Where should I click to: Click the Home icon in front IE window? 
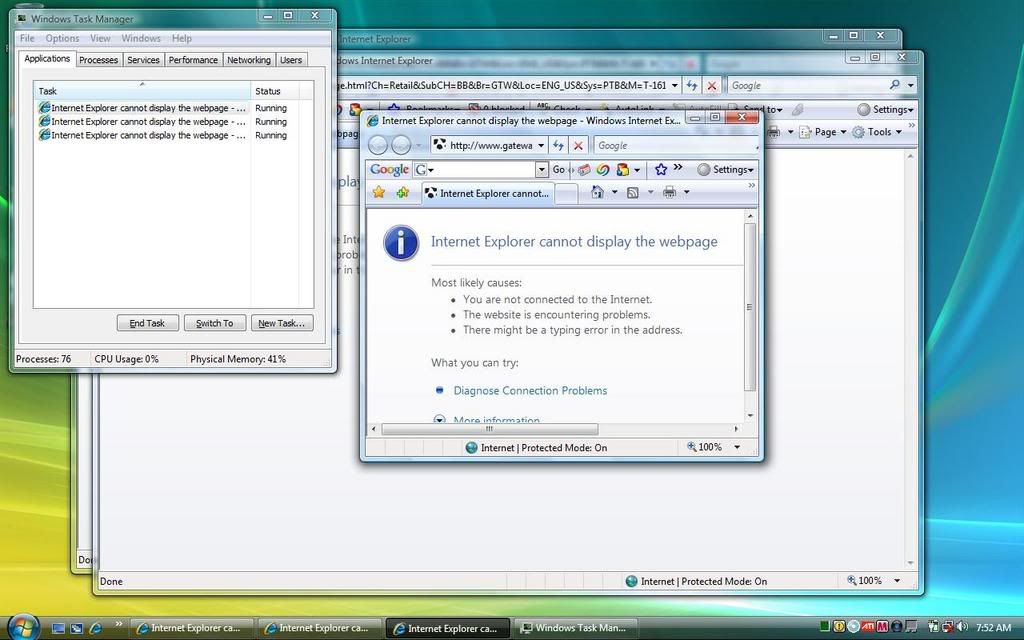pyautogui.click(x=597, y=192)
